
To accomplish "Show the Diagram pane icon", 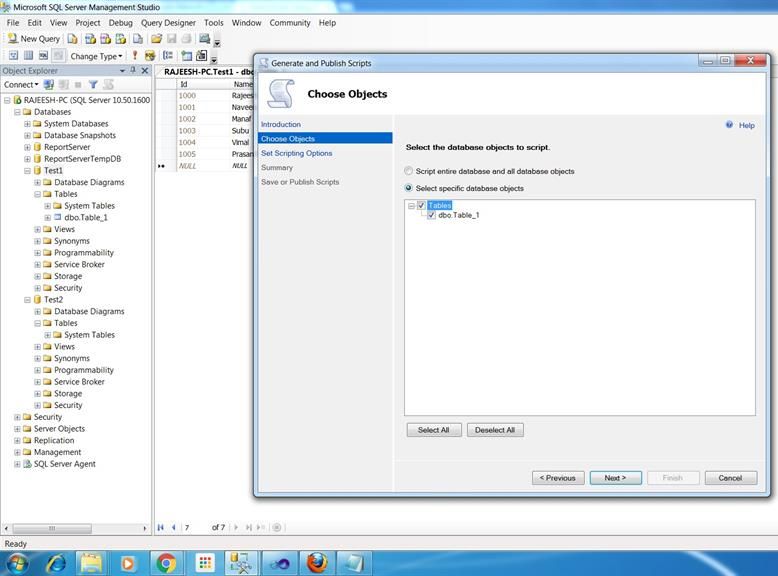I will click(13, 56).
